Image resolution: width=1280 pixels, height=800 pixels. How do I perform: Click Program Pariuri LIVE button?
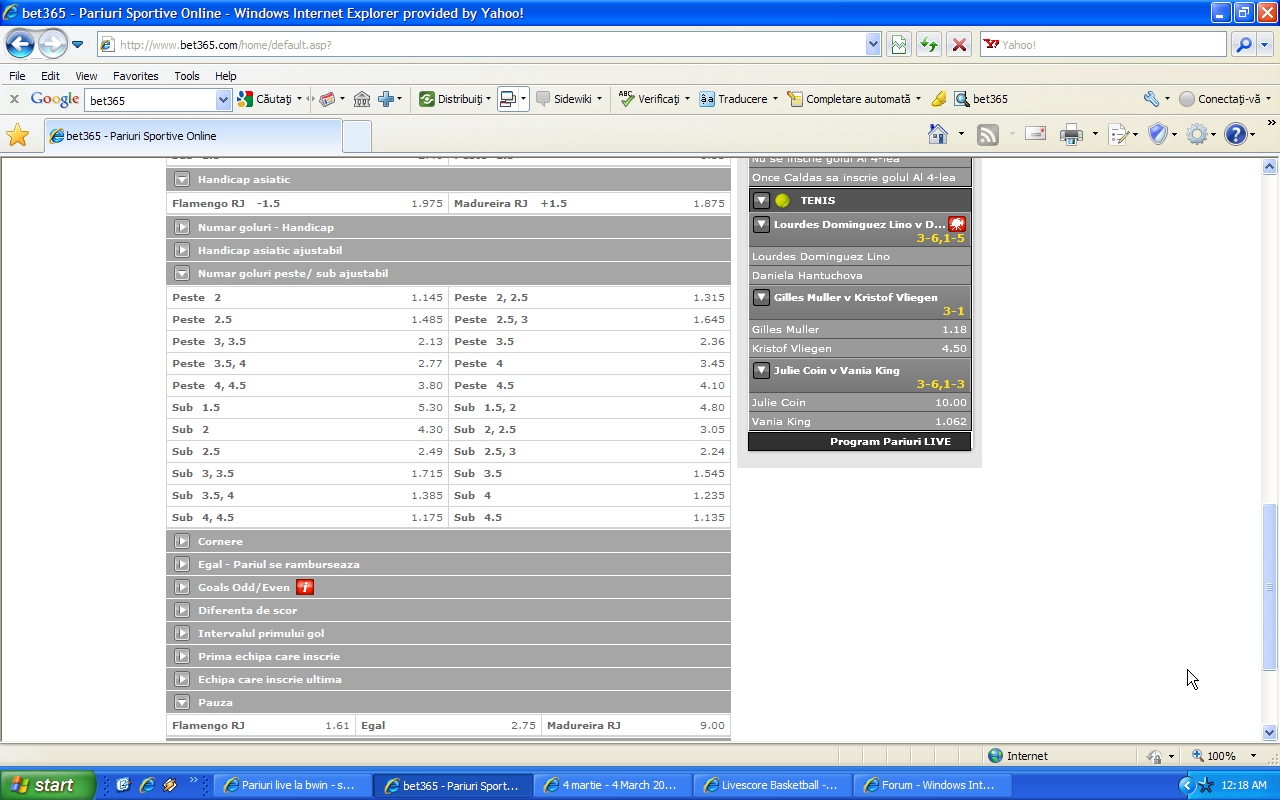860,441
